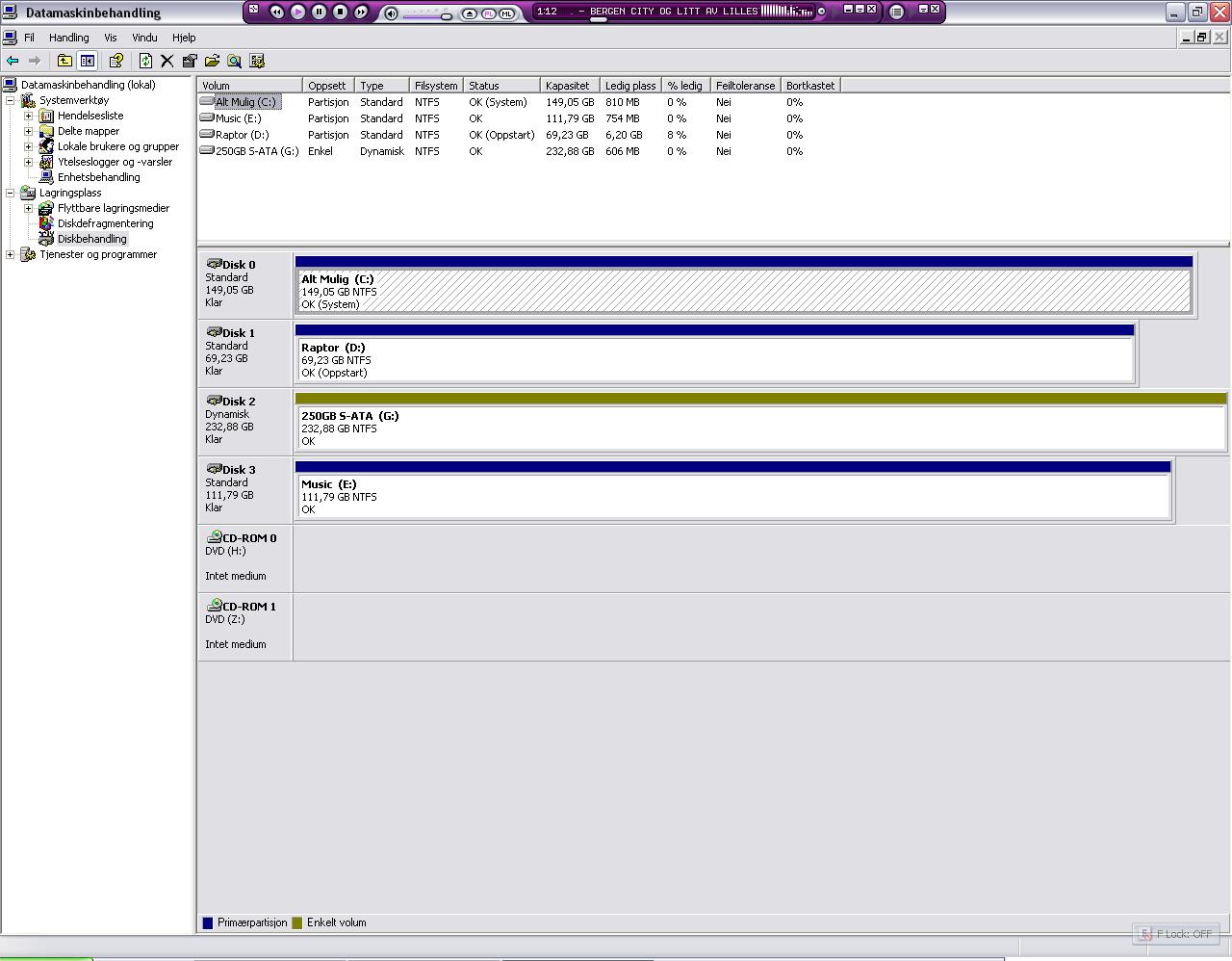
Task: Expand Lokale brukere og grupper node
Action: coord(29,146)
